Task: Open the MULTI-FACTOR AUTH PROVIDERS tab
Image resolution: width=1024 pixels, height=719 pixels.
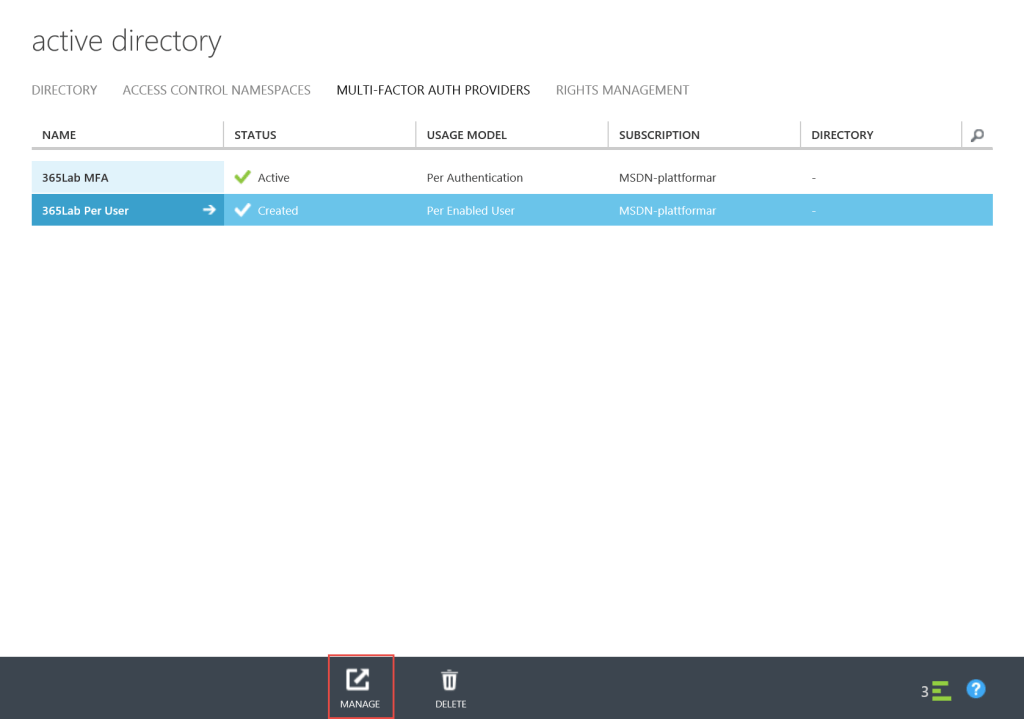Action: (433, 90)
